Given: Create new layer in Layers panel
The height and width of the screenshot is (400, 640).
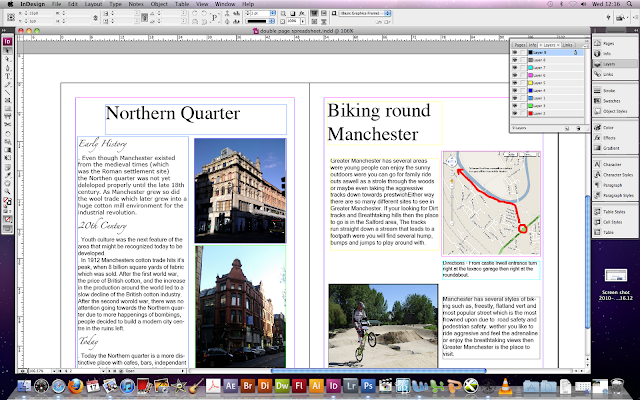Looking at the screenshot, I should (x=567, y=128).
